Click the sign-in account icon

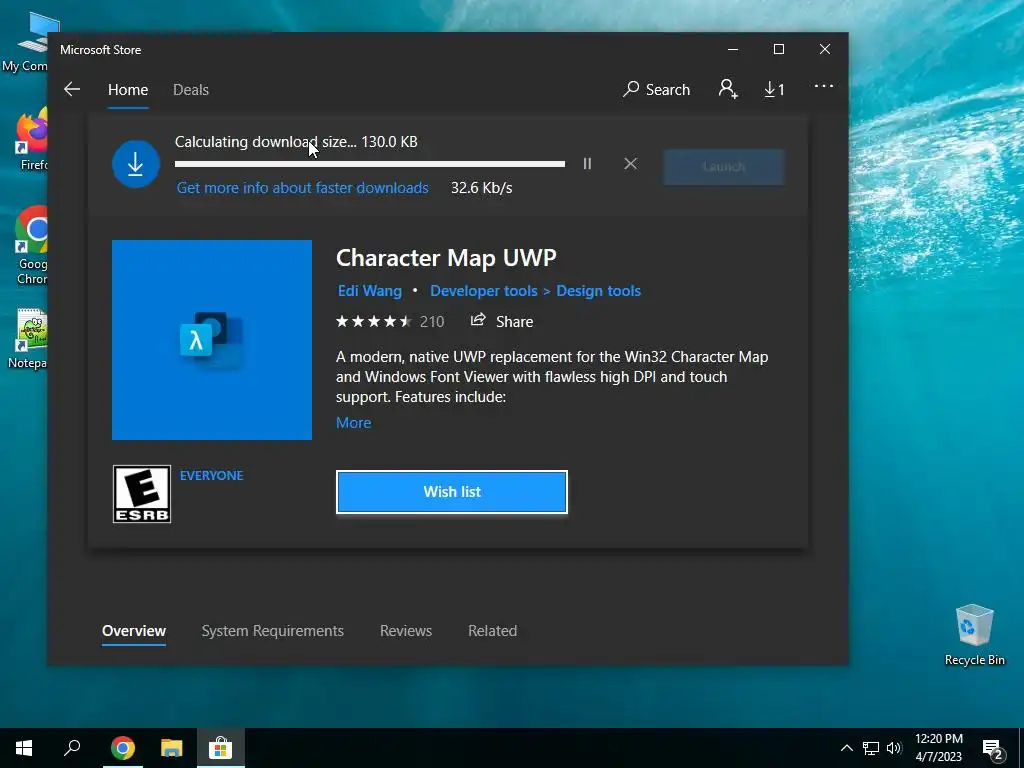point(728,89)
